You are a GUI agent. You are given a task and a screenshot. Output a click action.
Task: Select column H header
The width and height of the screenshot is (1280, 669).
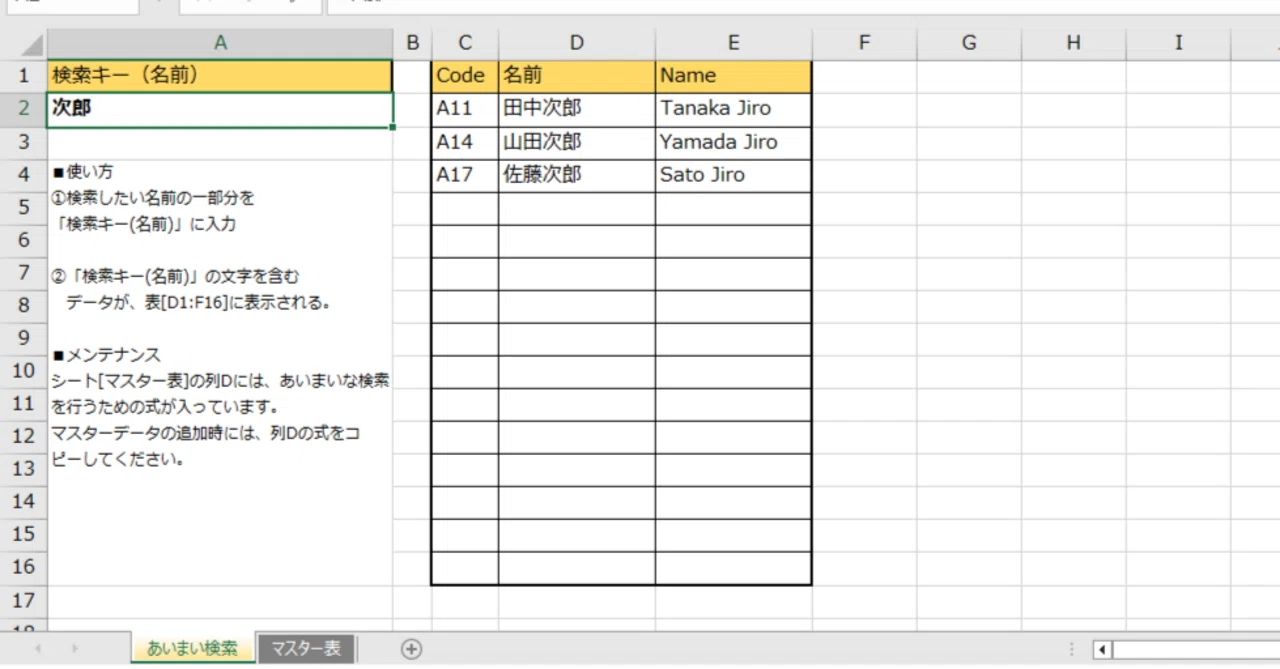pyautogui.click(x=1074, y=43)
